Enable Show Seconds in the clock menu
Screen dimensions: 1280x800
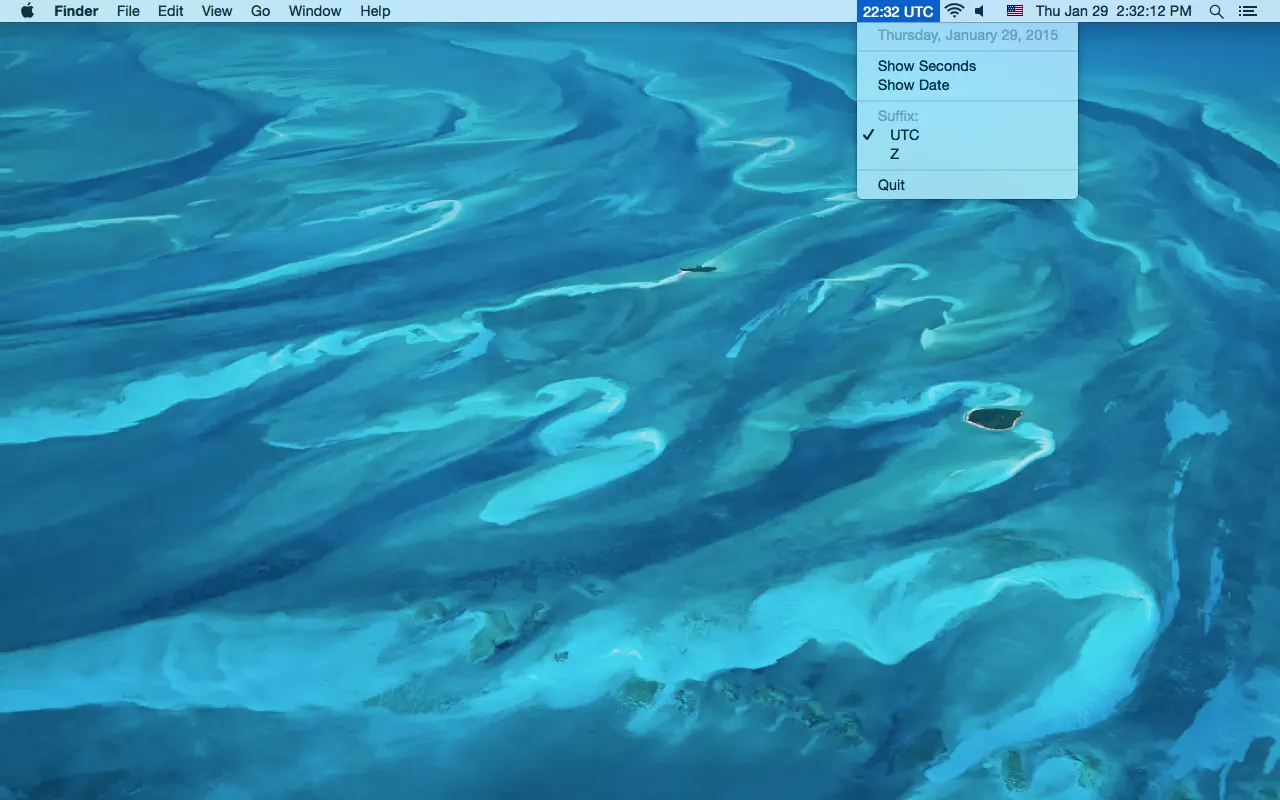[926, 66]
